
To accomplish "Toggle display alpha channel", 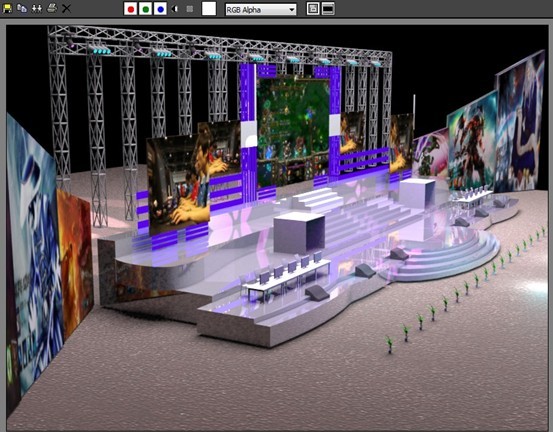I will [x=175, y=9].
